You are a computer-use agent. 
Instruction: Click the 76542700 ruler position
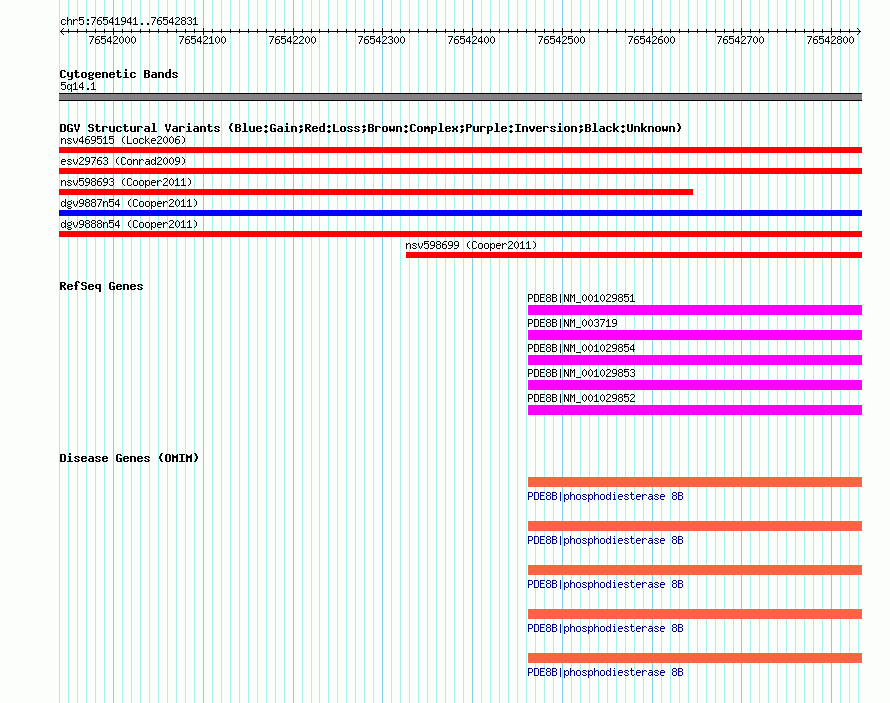click(741, 40)
